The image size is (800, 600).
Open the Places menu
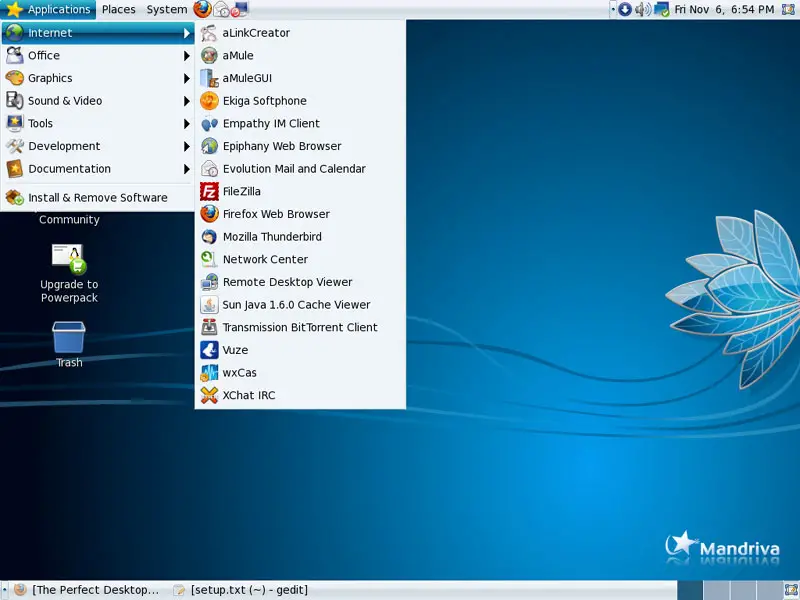tap(118, 9)
